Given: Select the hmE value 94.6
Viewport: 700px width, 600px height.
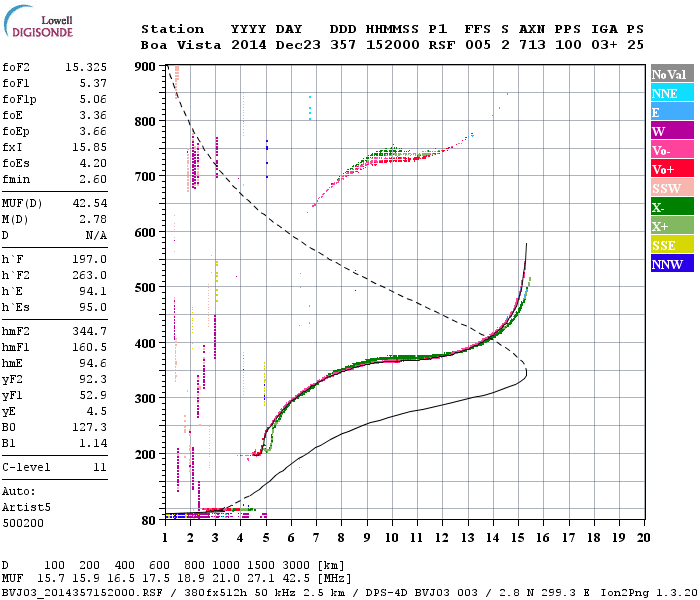Looking at the screenshot, I should pyautogui.click(x=93, y=364).
